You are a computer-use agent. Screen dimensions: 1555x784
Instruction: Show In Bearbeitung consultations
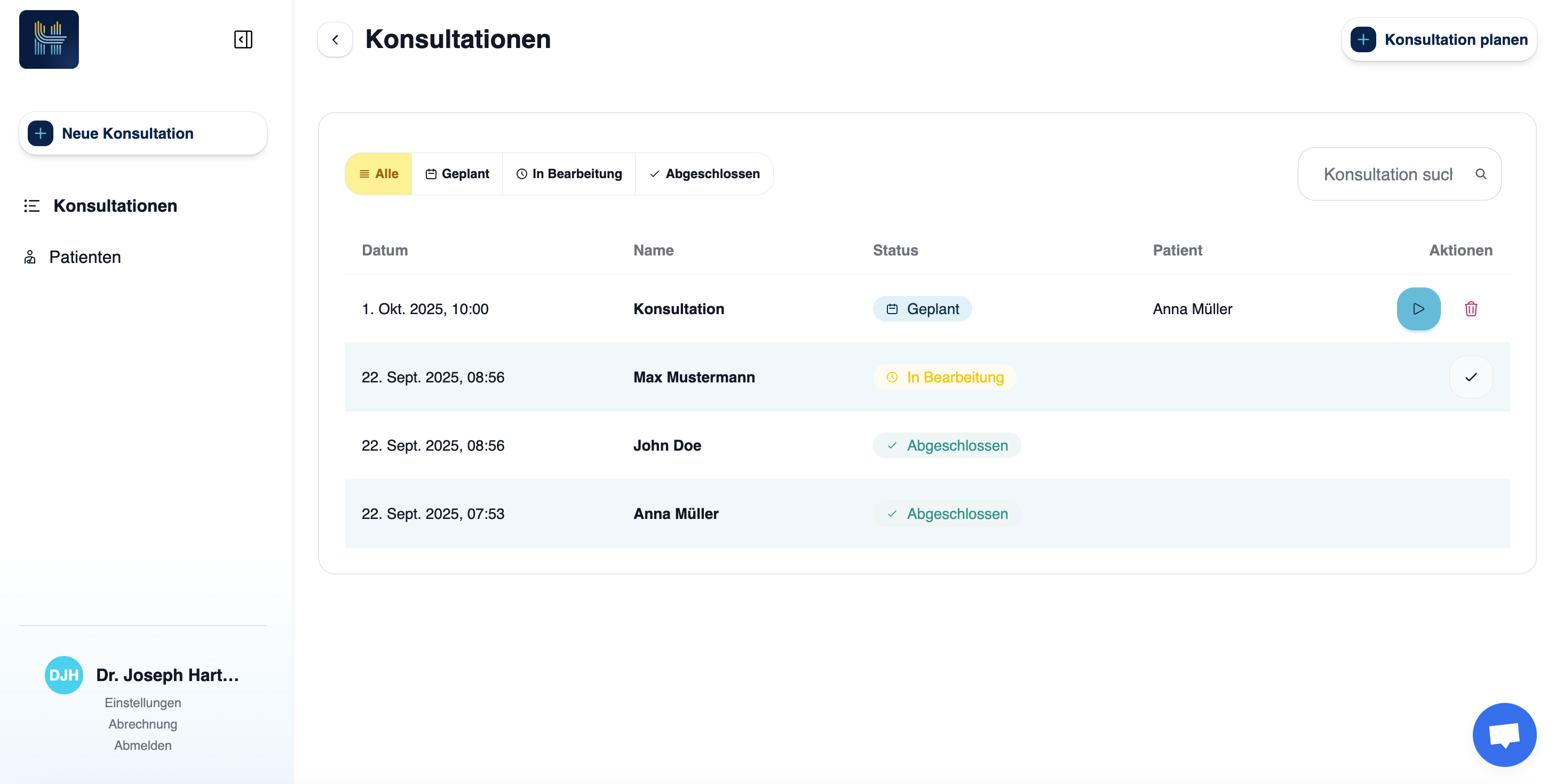569,174
